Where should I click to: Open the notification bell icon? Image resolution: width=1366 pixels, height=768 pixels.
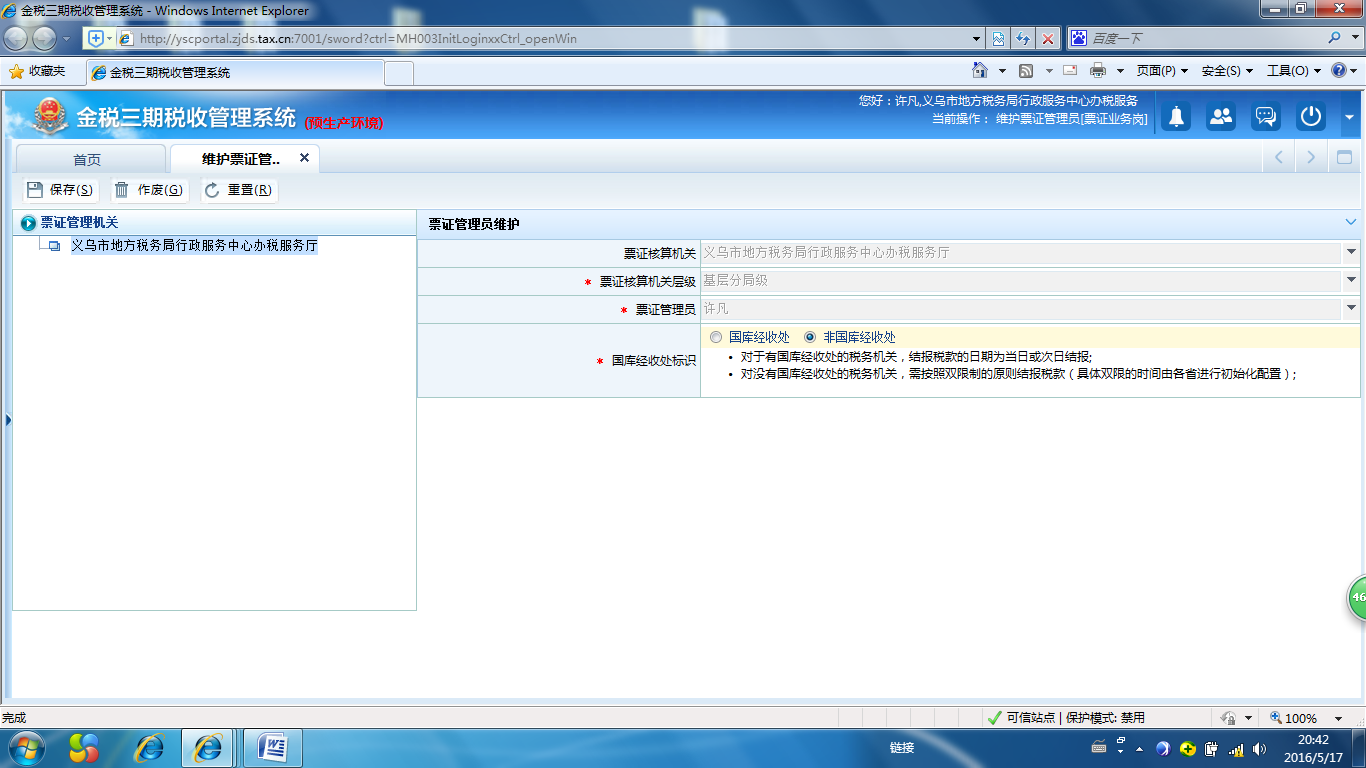pyautogui.click(x=1177, y=116)
